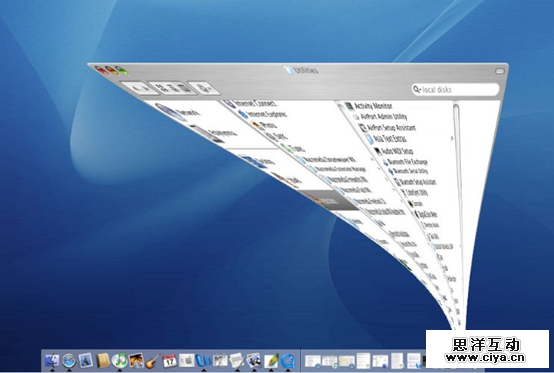Image resolution: width=554 pixels, height=373 pixels.
Task: Open QuickTime Player blue Q in Dock
Action: [x=288, y=361]
